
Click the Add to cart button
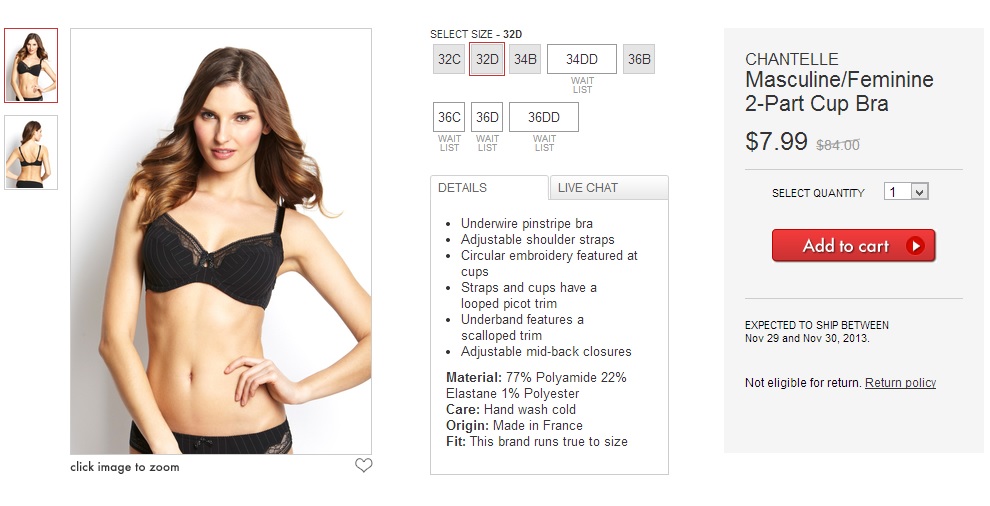[854, 245]
